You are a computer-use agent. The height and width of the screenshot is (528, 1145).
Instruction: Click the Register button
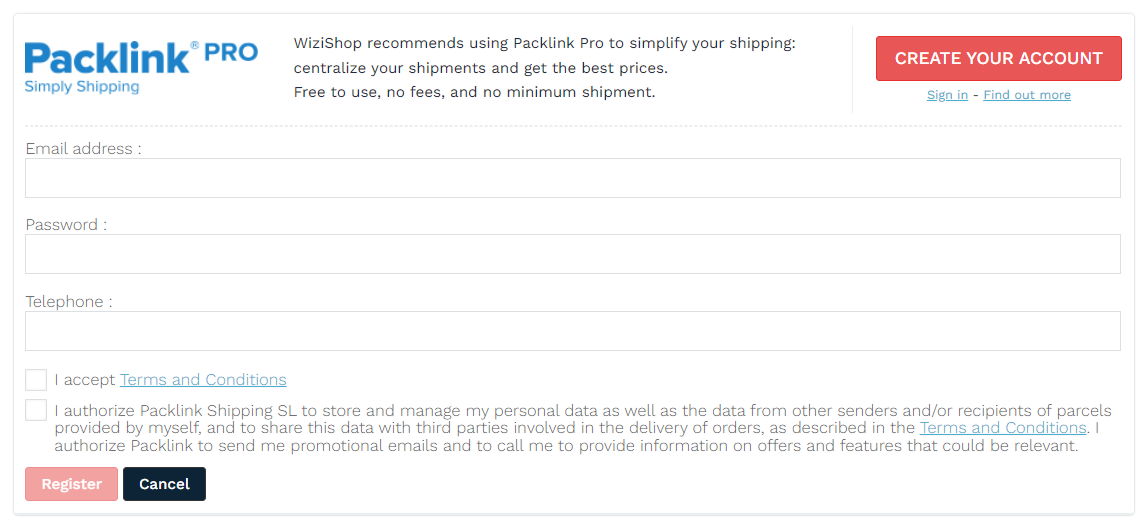(x=72, y=484)
